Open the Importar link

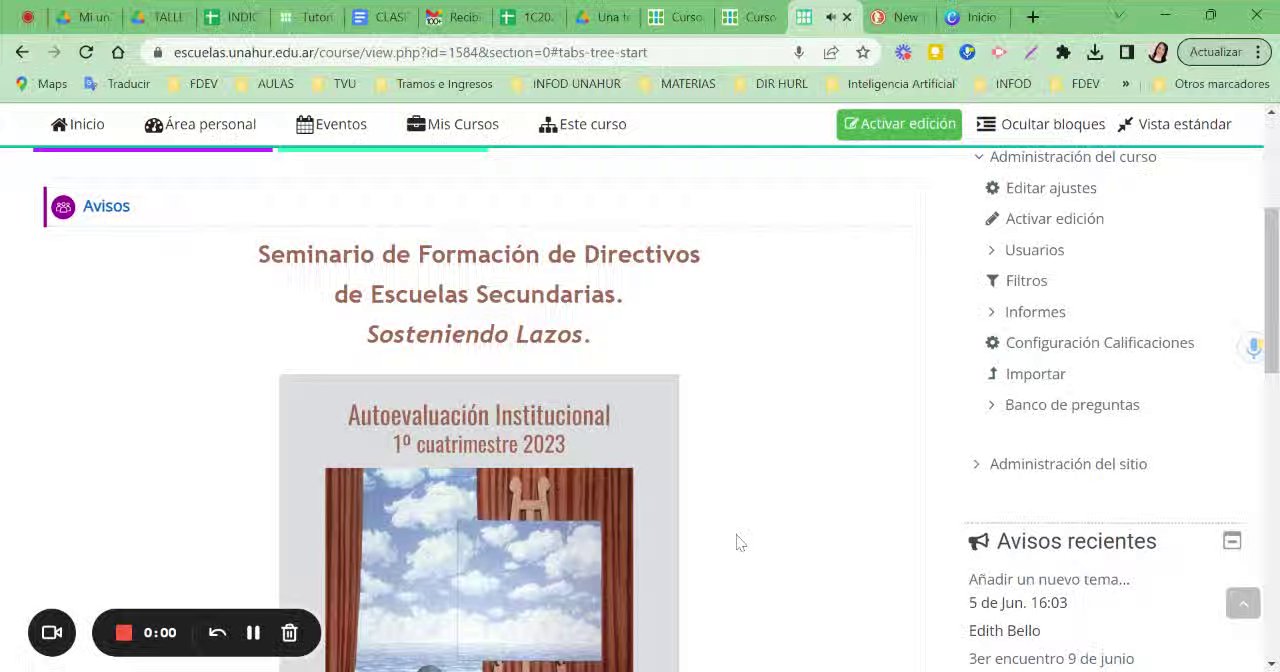1035,374
